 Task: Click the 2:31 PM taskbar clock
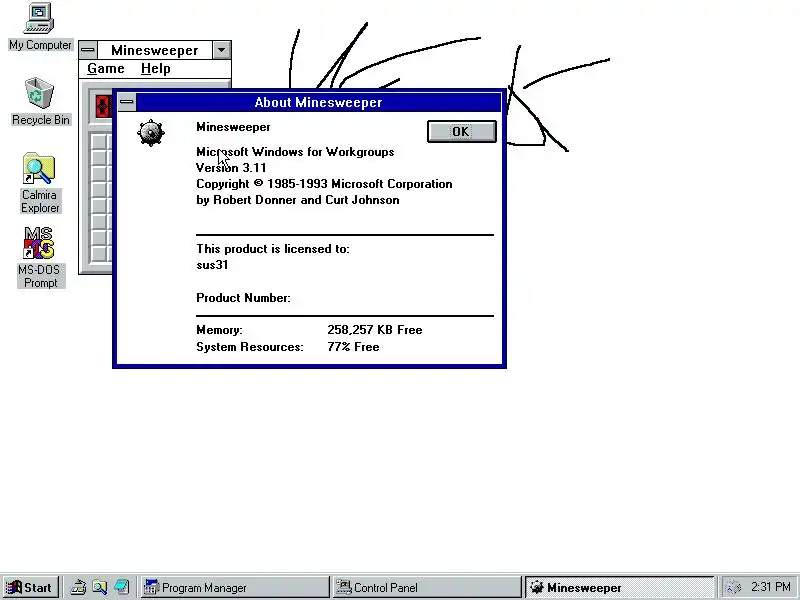coord(771,587)
